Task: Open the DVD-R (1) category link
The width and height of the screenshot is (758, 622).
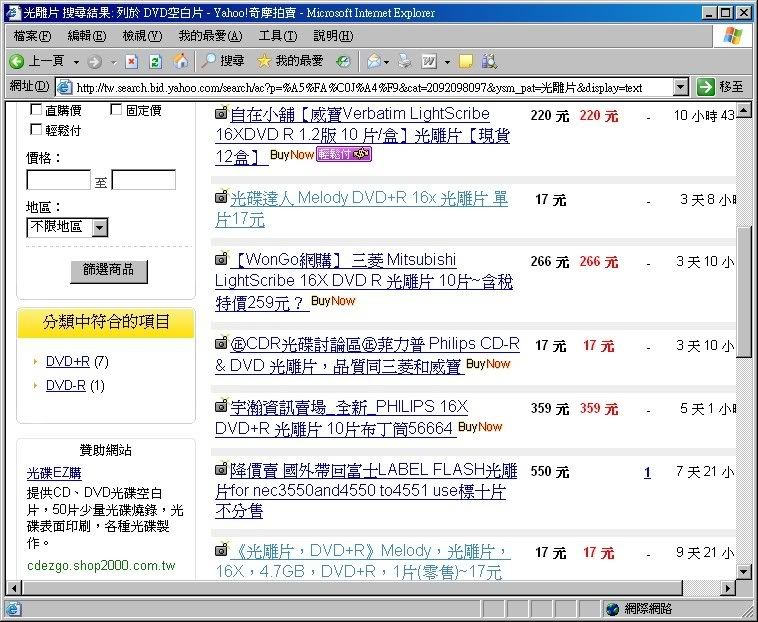Action: click(x=66, y=385)
